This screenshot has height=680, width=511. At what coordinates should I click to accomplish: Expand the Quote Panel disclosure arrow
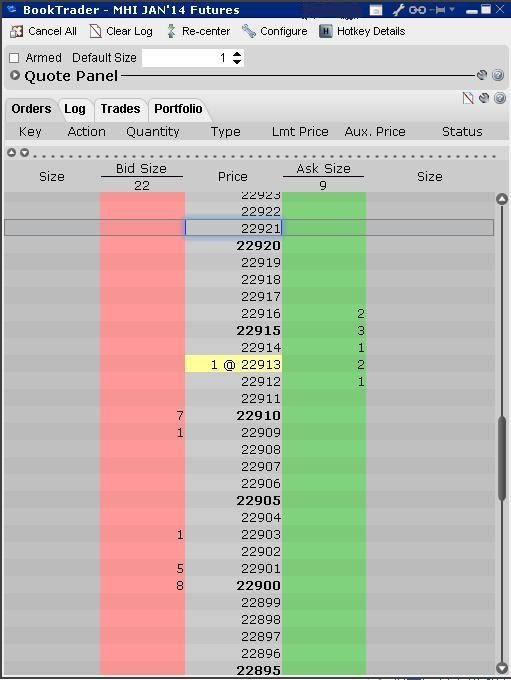tap(15, 75)
